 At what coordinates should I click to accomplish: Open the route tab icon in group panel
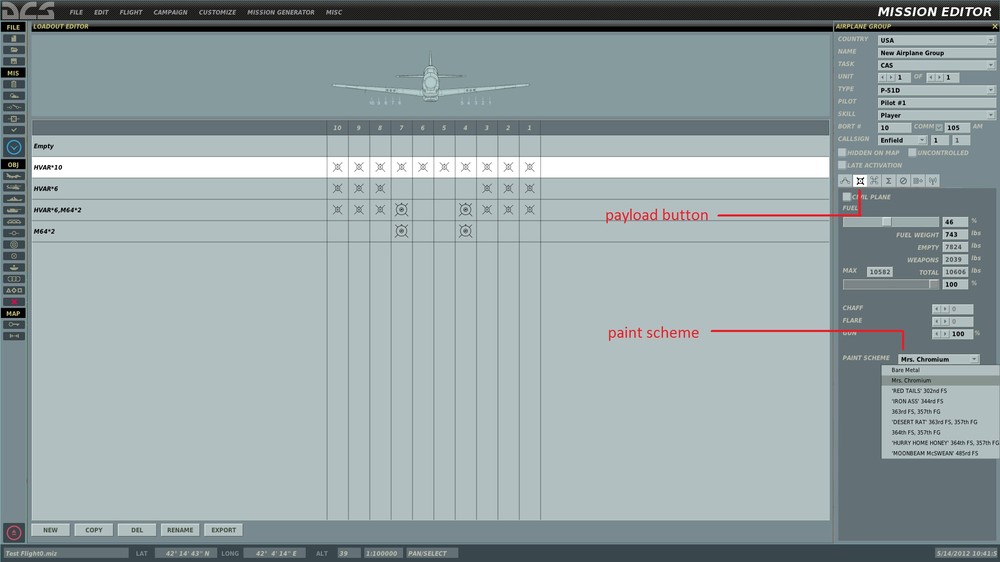click(x=845, y=181)
